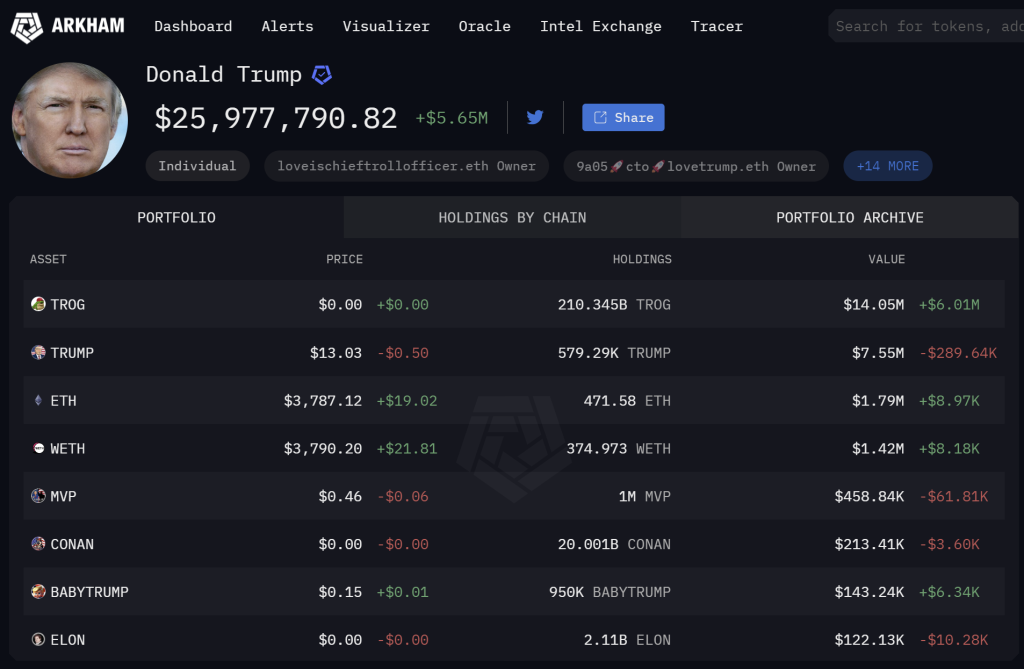Click the MVP globe icon
This screenshot has height=669, width=1024.
[x=38, y=496]
